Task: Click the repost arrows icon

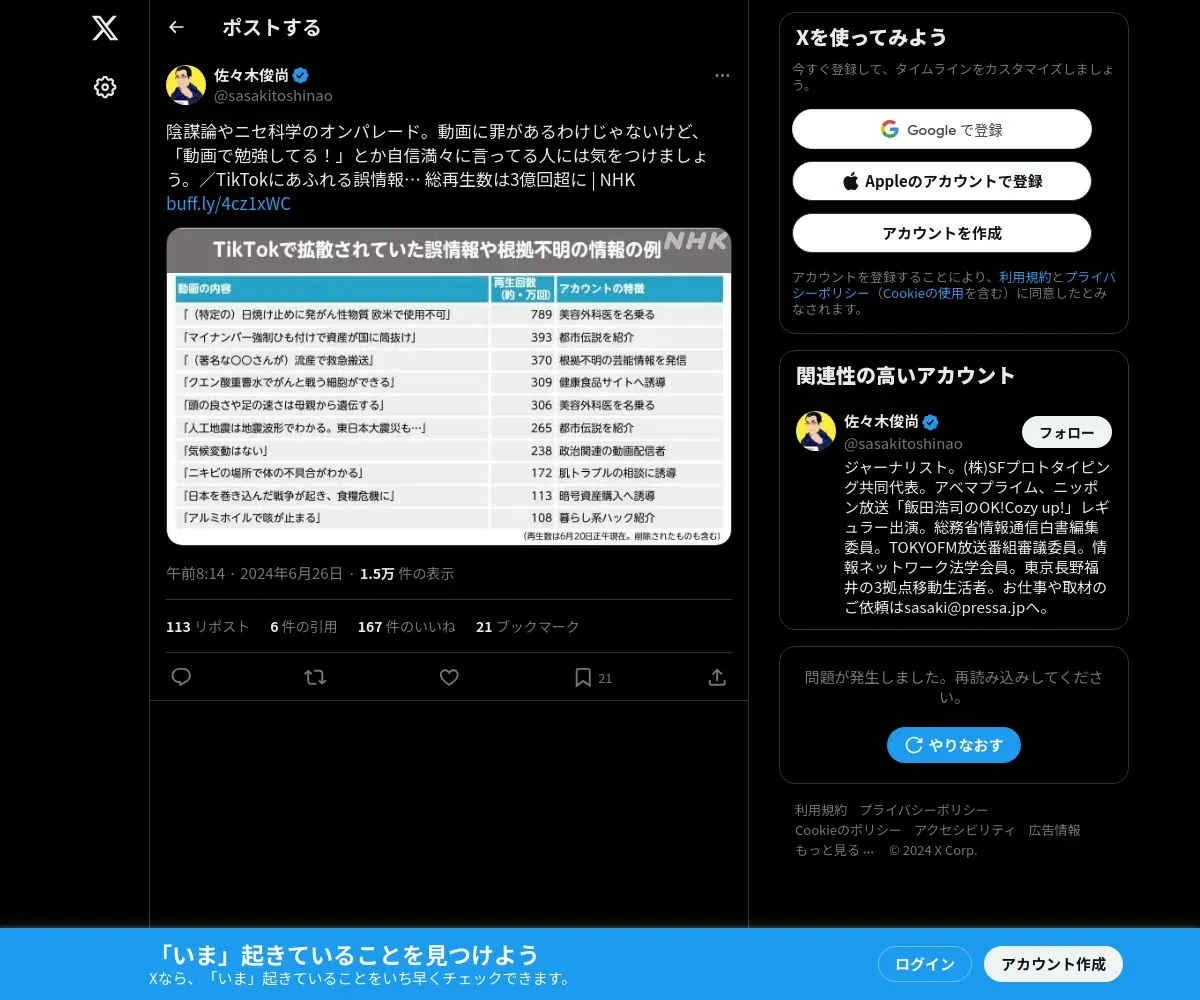Action: click(x=315, y=677)
